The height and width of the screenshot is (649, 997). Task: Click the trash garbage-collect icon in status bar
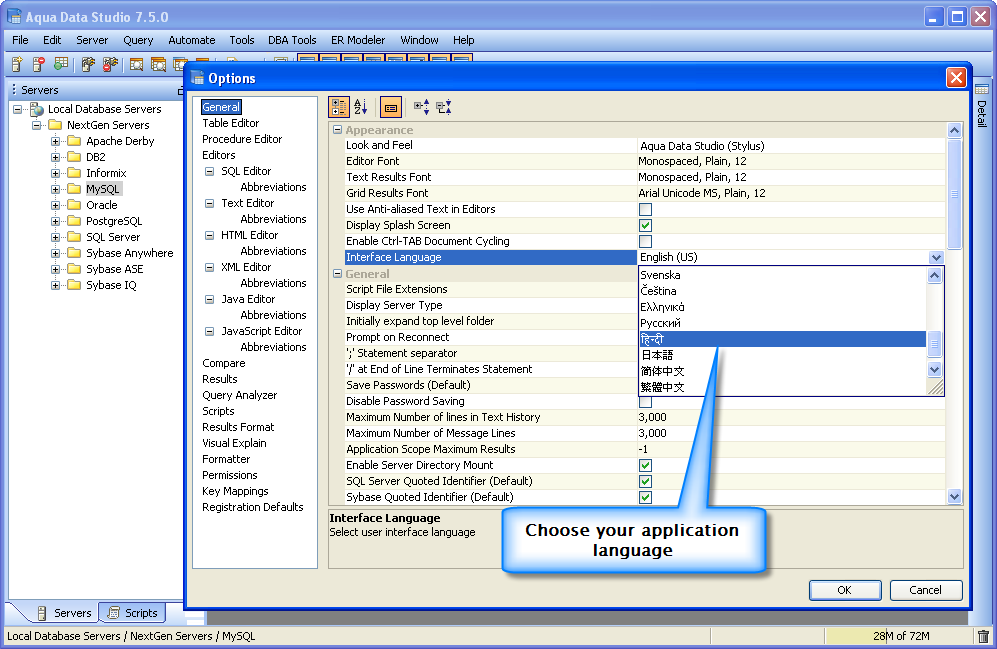[983, 636]
